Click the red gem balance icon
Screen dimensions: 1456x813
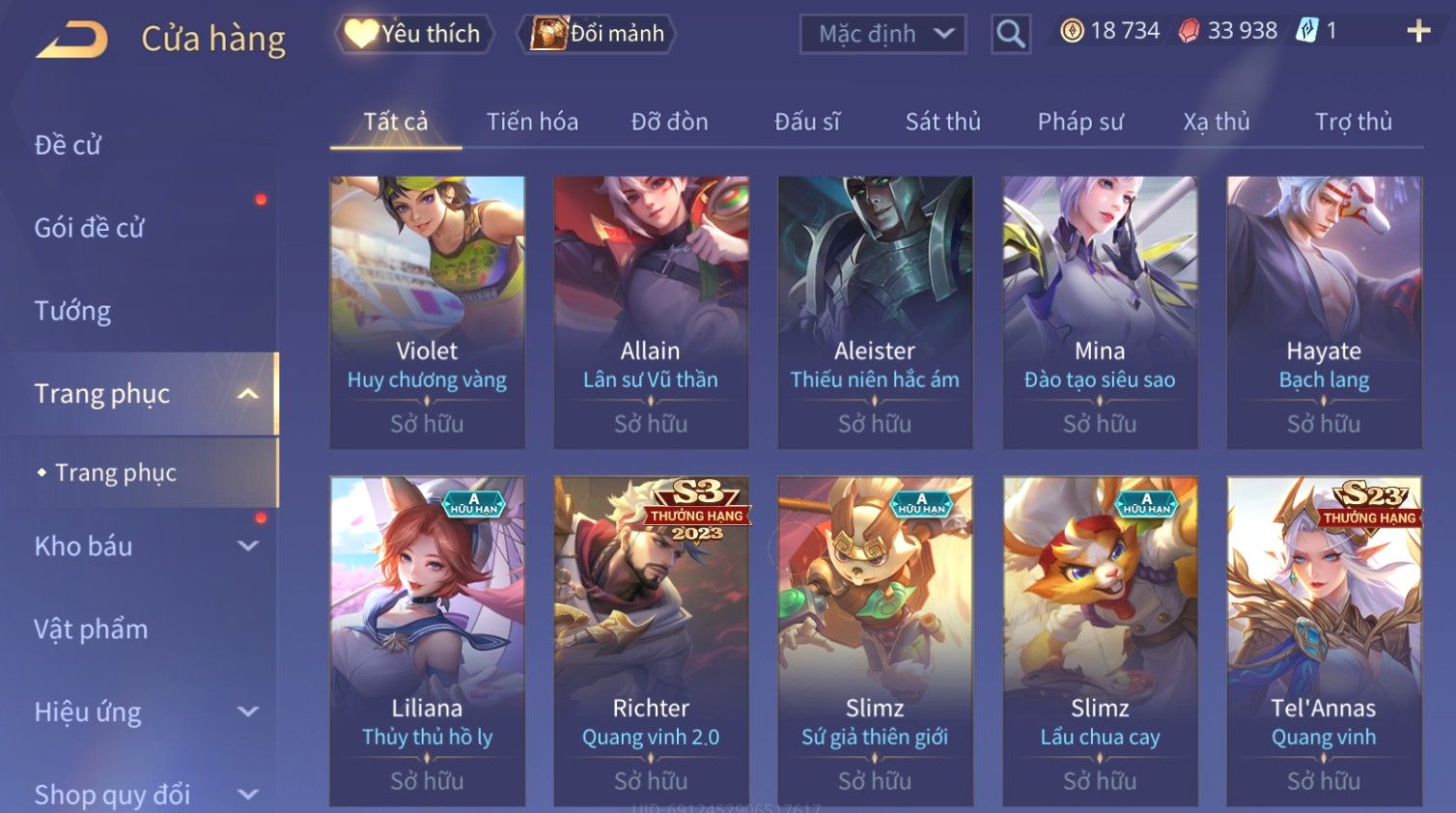click(x=1189, y=31)
